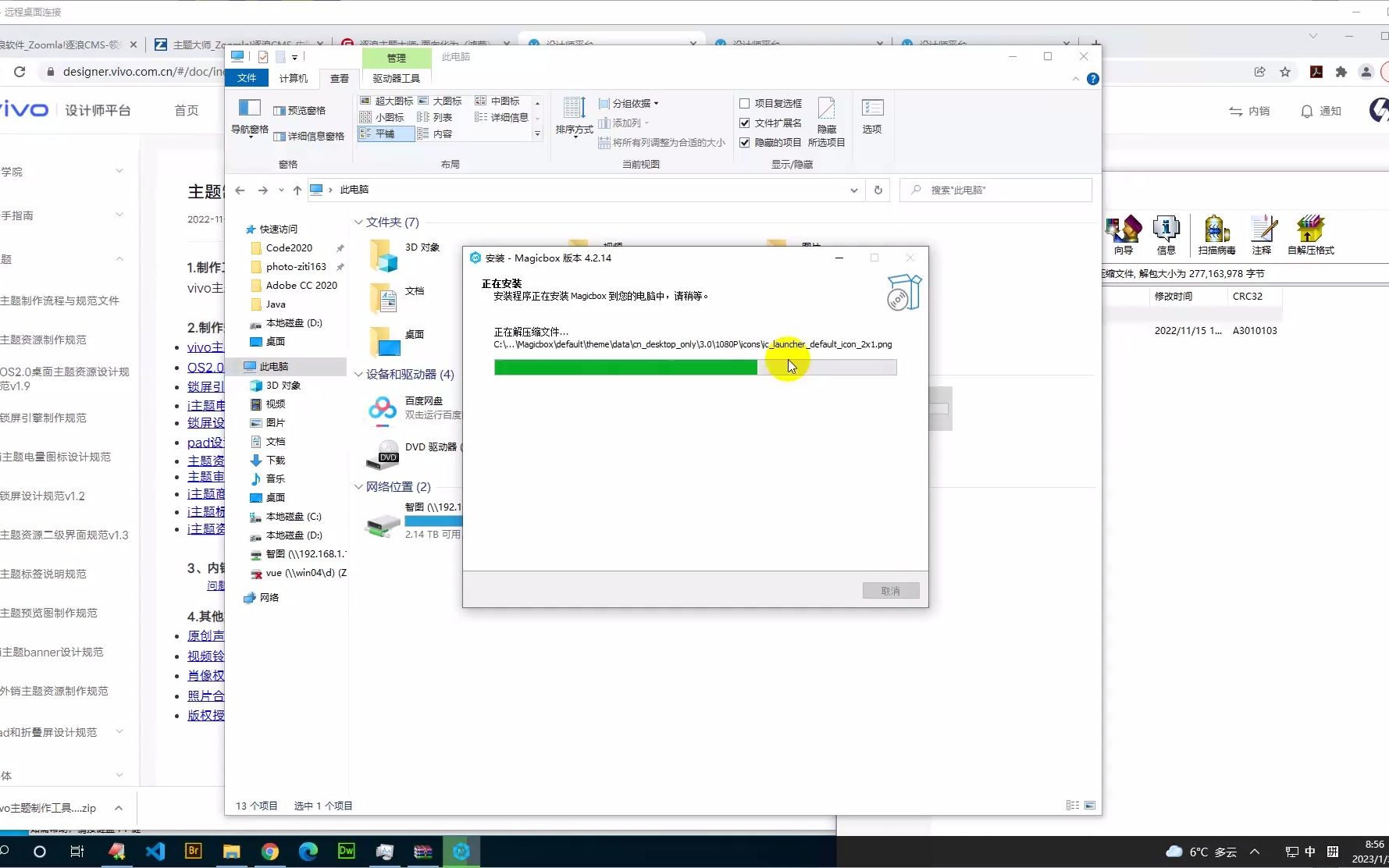Click Hide selected items (隐藏所选项目)
This screenshot has width=1389, height=868.
point(826,122)
